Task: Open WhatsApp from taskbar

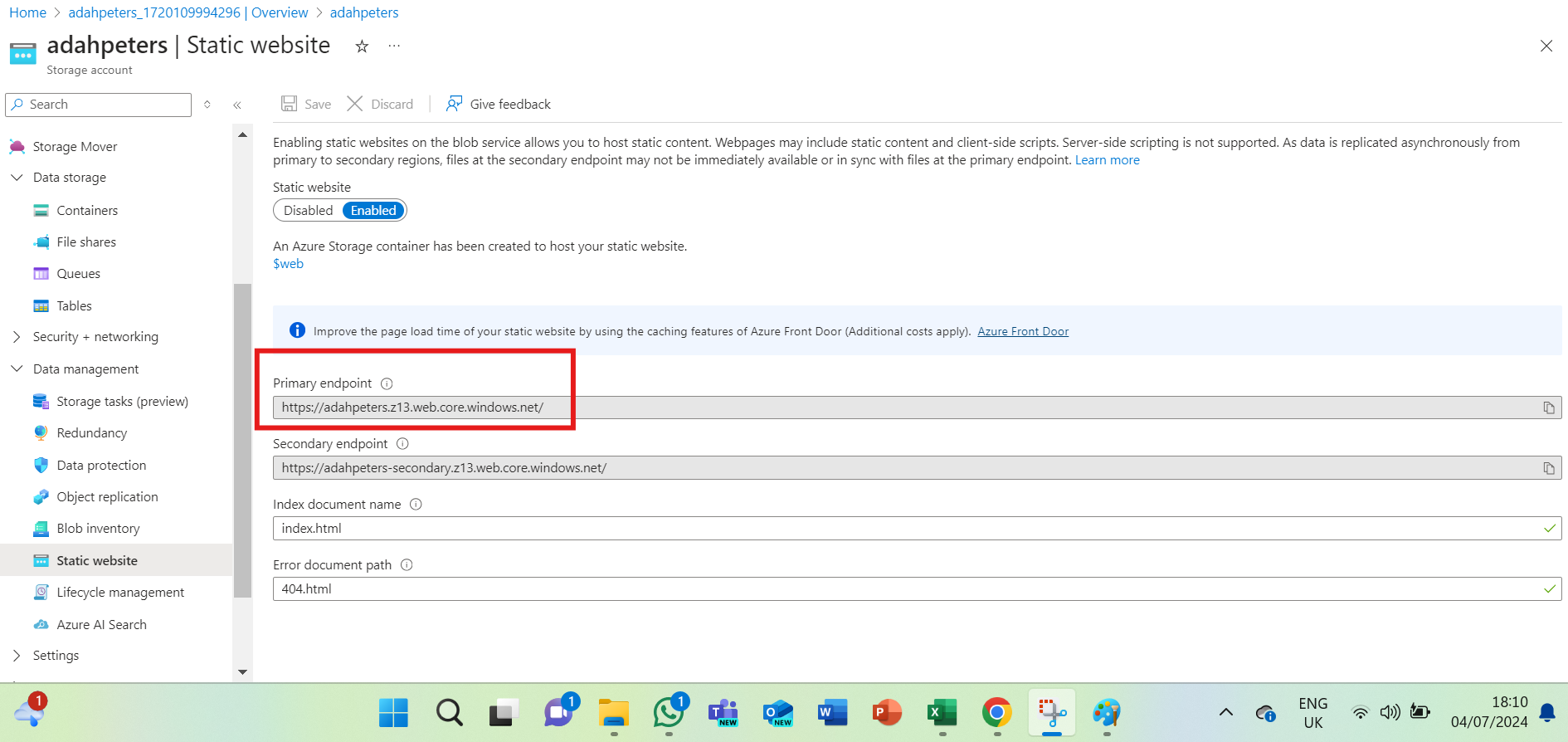Action: click(669, 713)
